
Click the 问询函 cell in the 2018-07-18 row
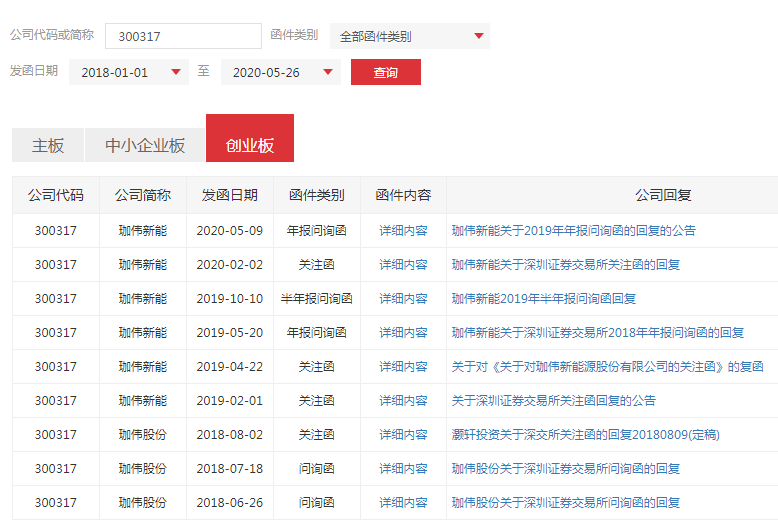pos(317,468)
